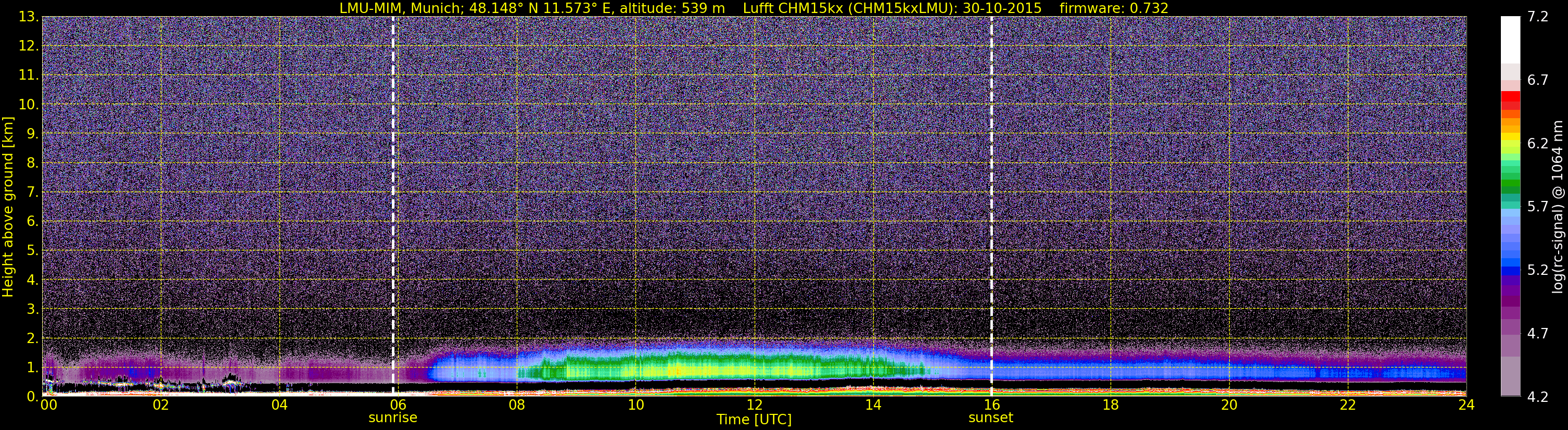Viewport: 1568px width, 430px height.
Task: Click the height axis tick label '8.'
Action: pyautogui.click(x=33, y=163)
